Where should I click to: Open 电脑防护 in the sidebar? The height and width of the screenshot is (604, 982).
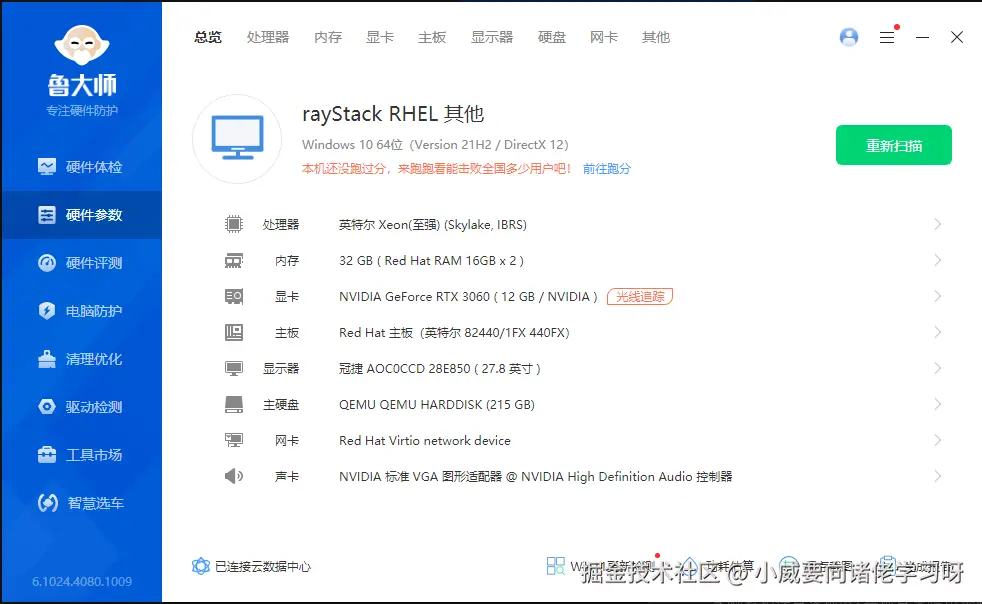(81, 311)
